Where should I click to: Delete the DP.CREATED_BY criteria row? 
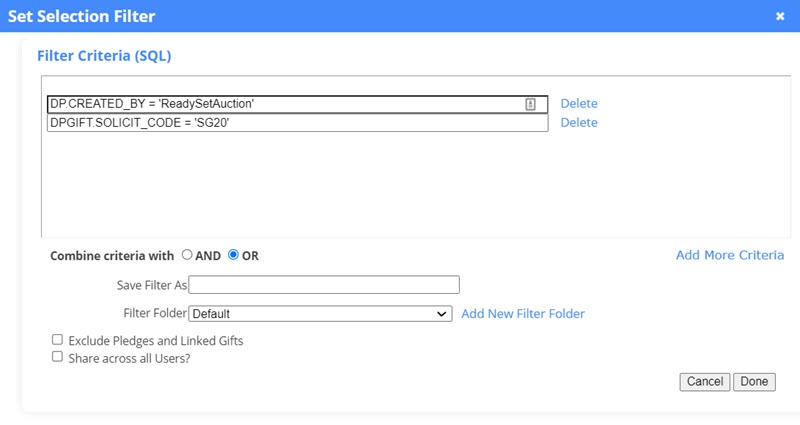(579, 104)
